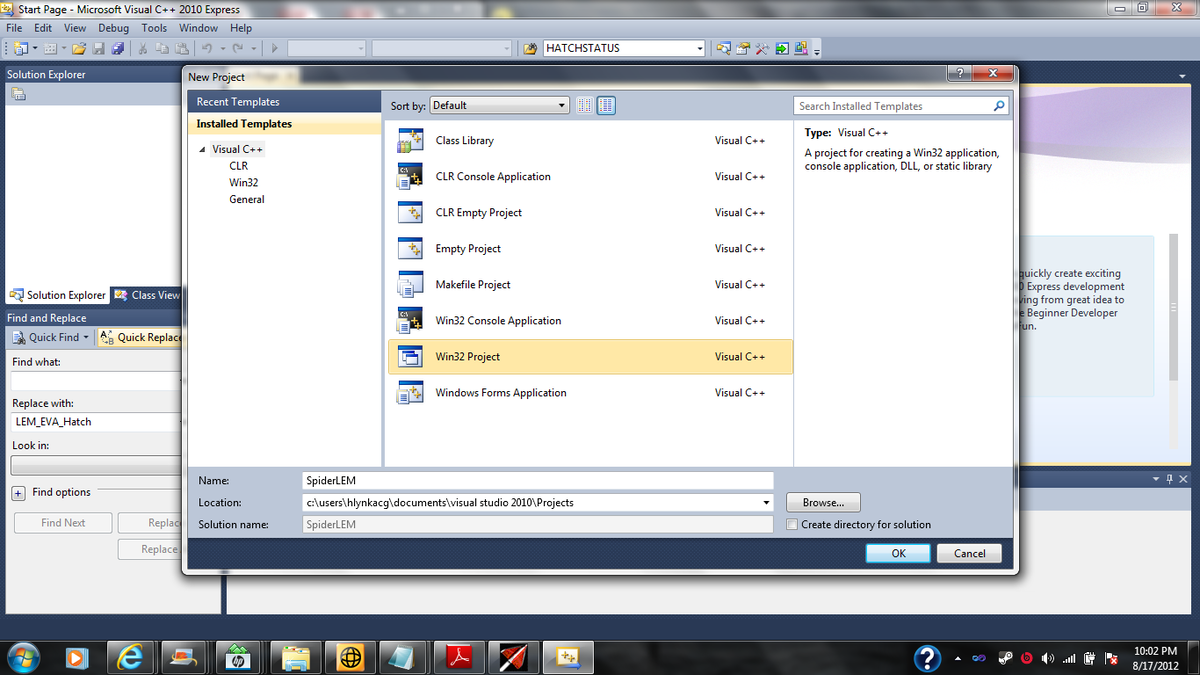The image size is (1200, 675).
Task: Click the Toolbox wrench toolbar icon
Action: 762,48
